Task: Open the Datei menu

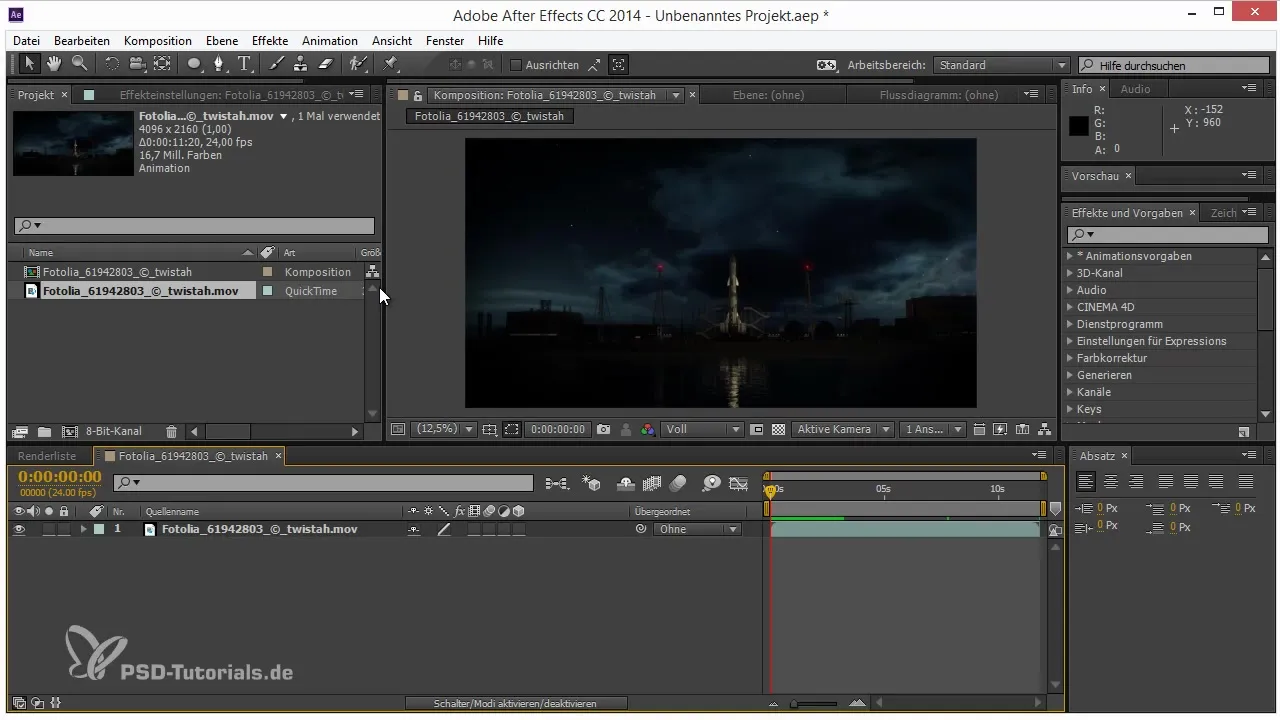Action: point(27,41)
